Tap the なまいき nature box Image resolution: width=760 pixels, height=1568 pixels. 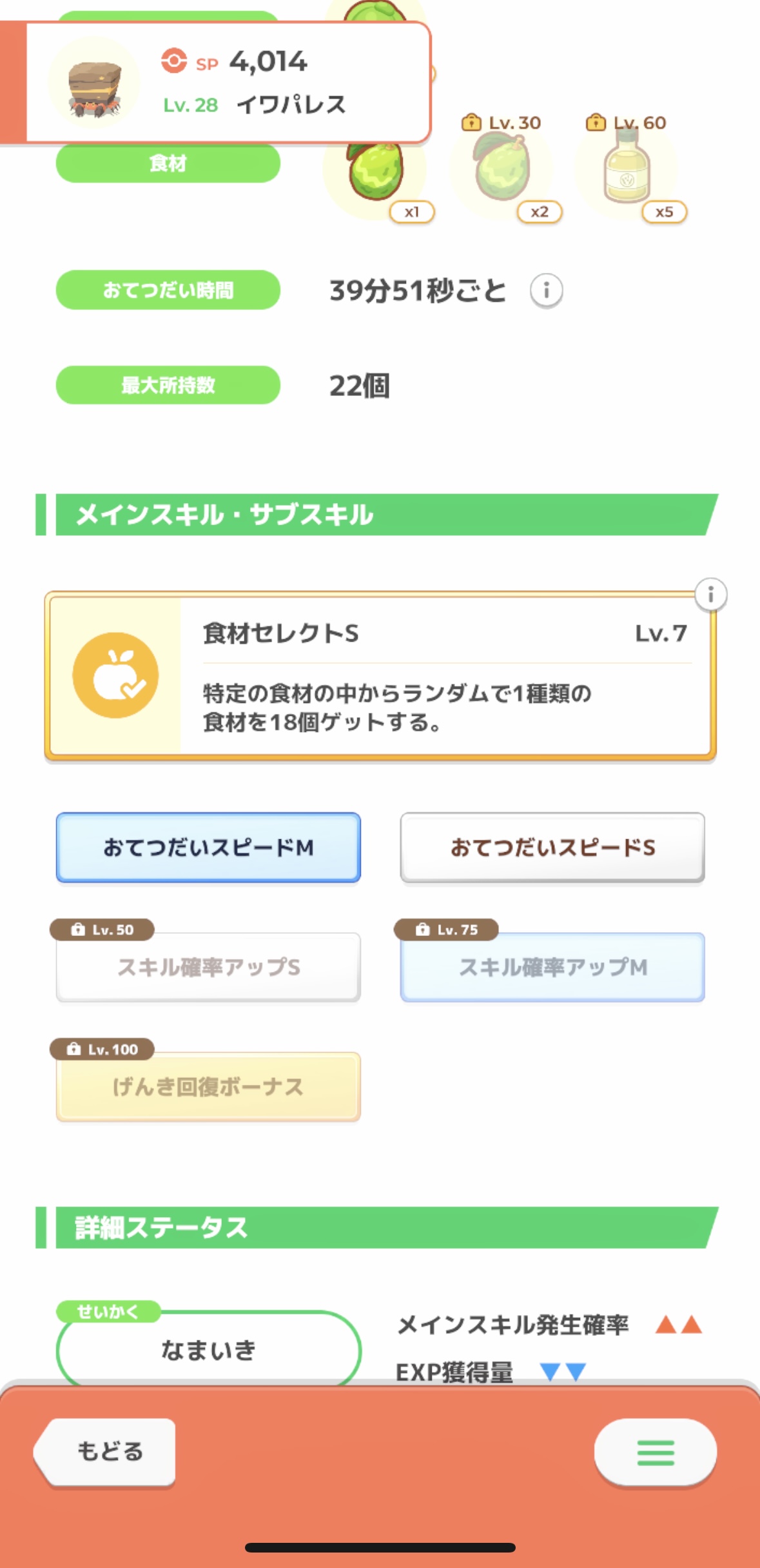pos(208,1349)
